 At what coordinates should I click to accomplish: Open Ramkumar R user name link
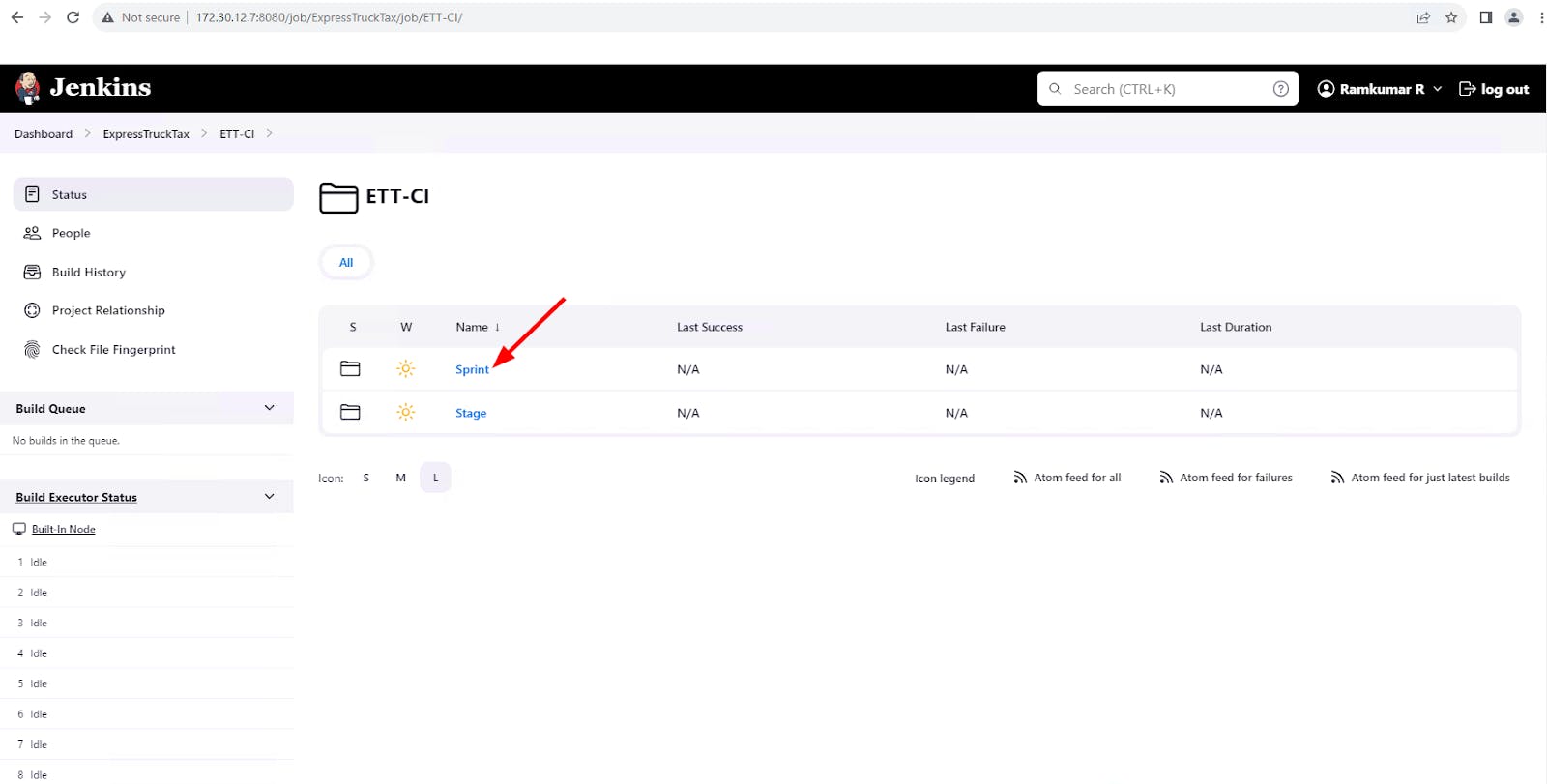1382,89
